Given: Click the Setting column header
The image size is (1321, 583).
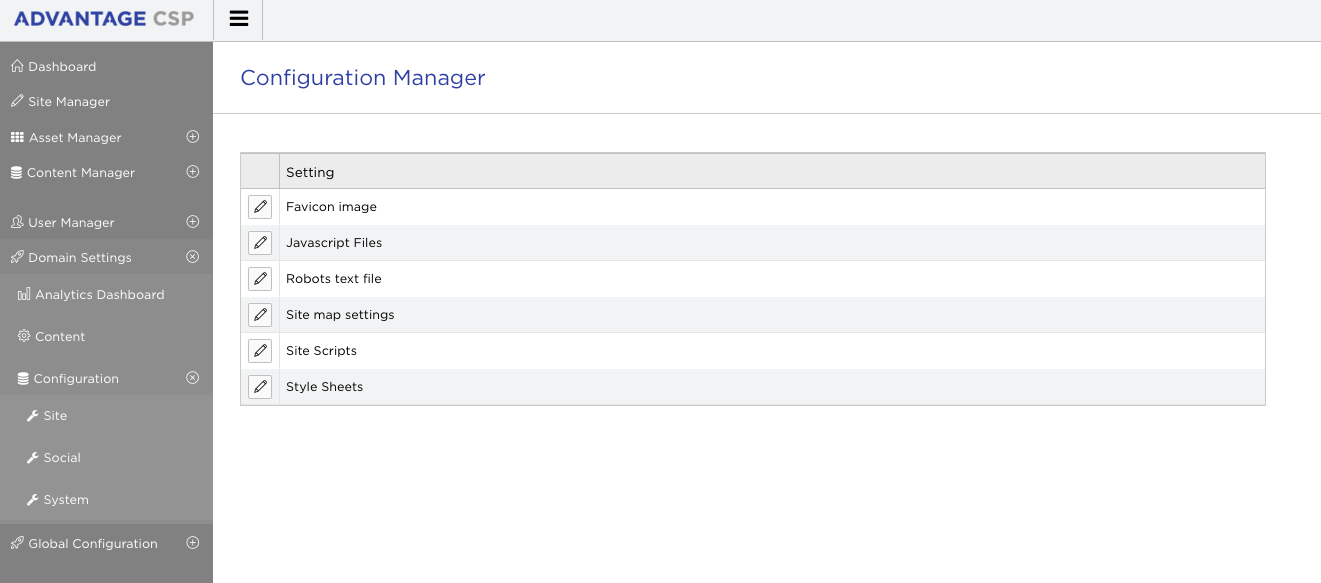Looking at the screenshot, I should [x=310, y=172].
